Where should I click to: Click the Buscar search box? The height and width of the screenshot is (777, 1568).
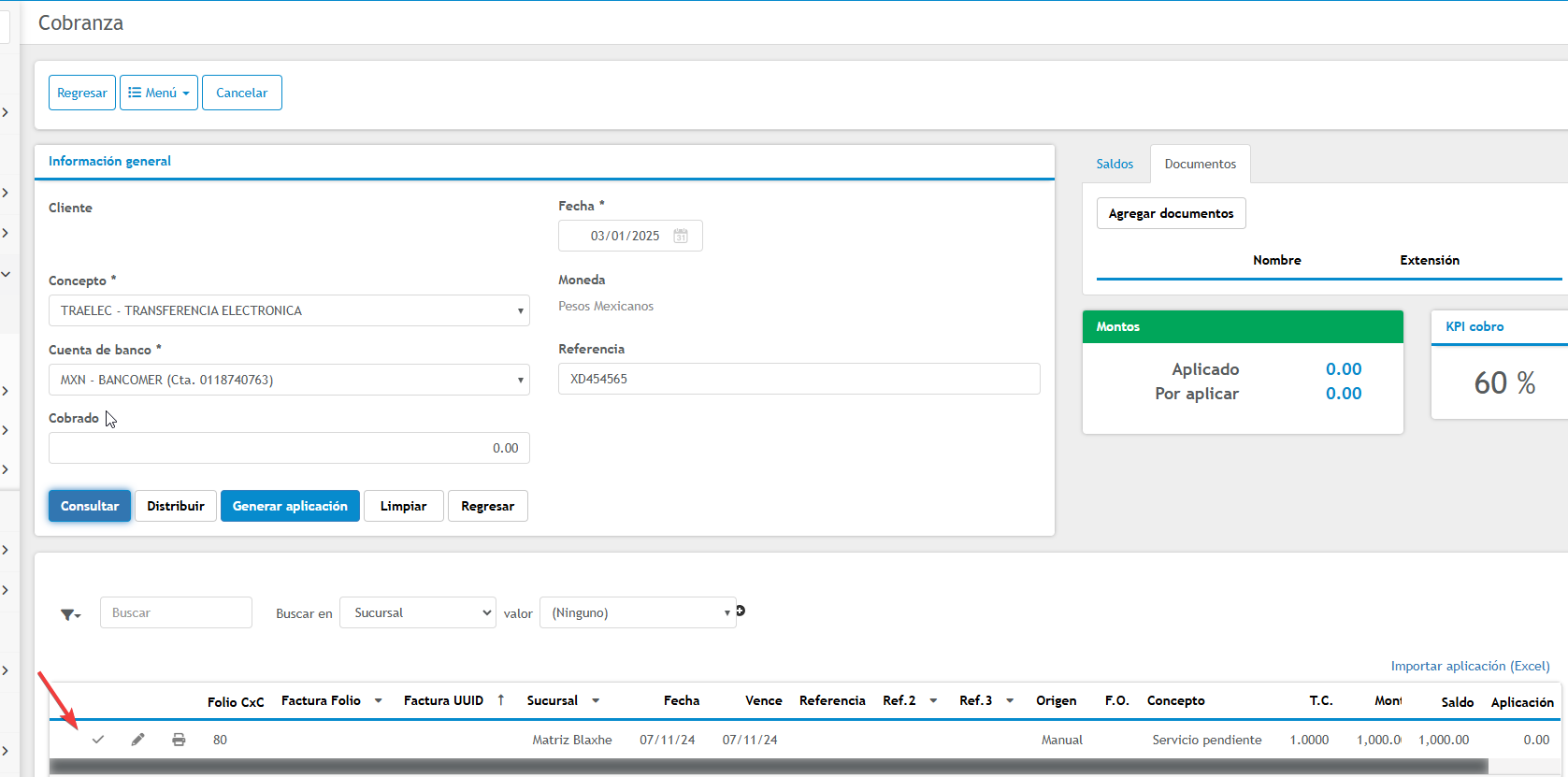pos(176,612)
